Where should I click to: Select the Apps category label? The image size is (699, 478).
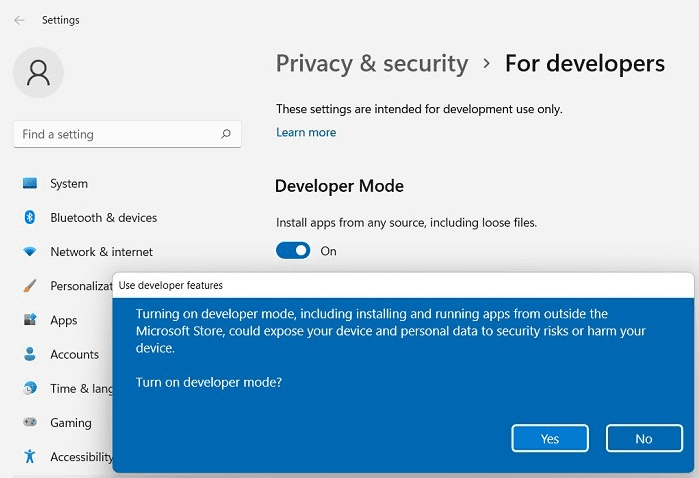(x=63, y=320)
